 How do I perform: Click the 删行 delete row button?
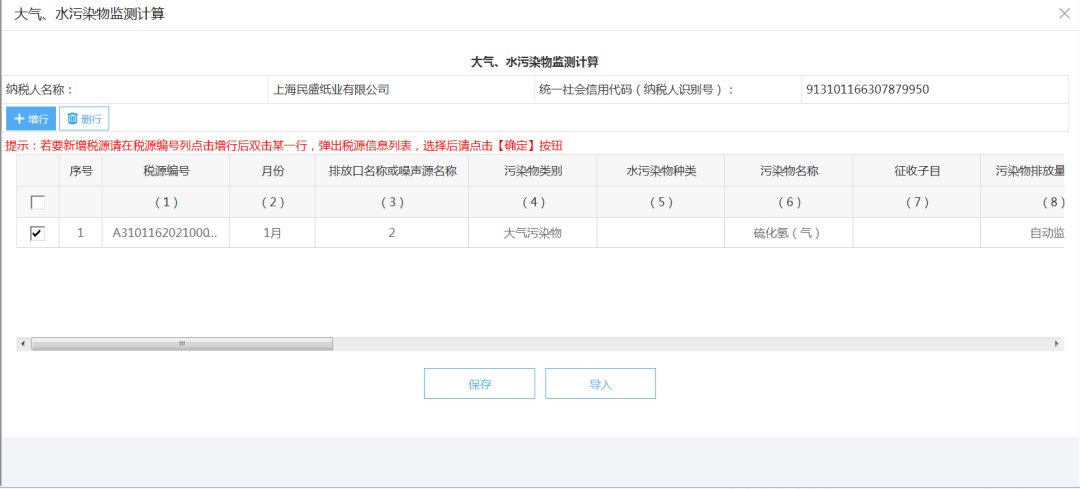84,118
